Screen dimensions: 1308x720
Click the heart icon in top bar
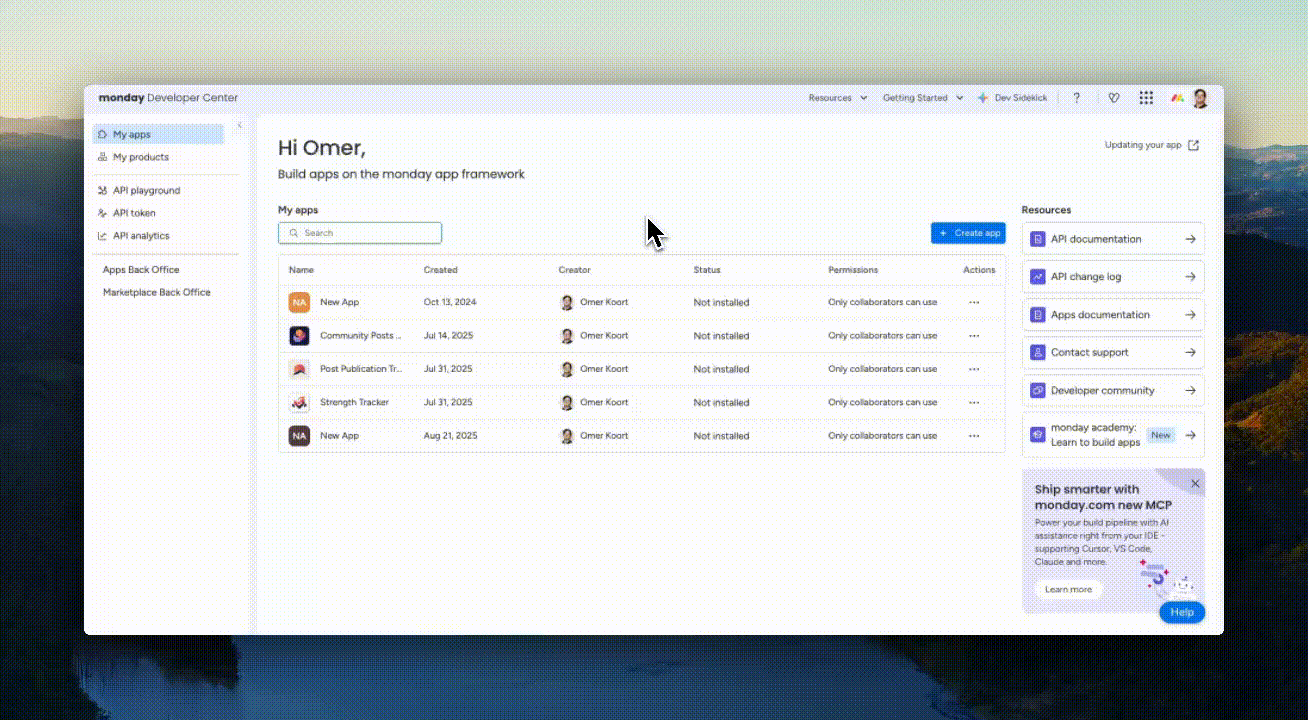coord(1114,98)
